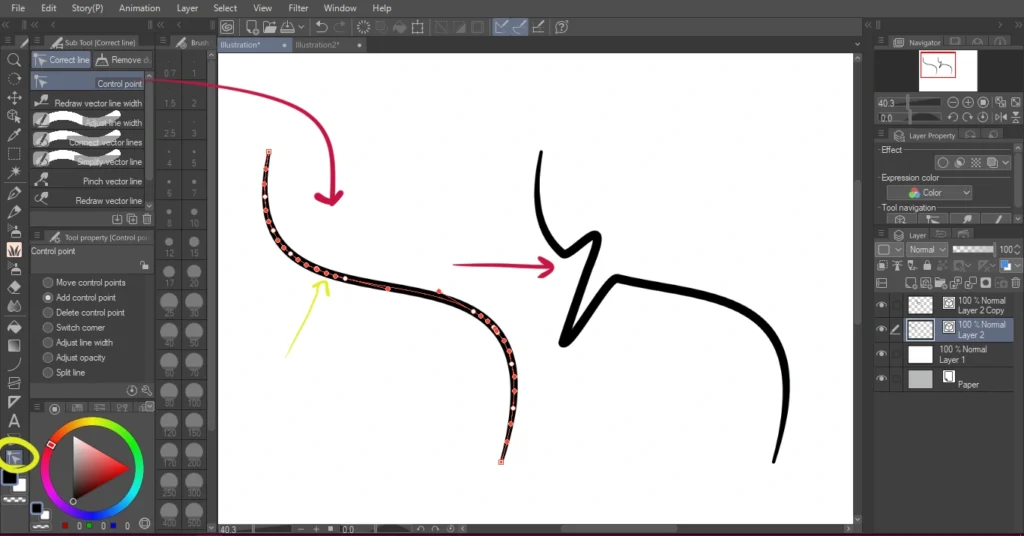Select Layer 2 Copy thumbnail
Viewport: 1024px width, 536px height.
coord(920,305)
